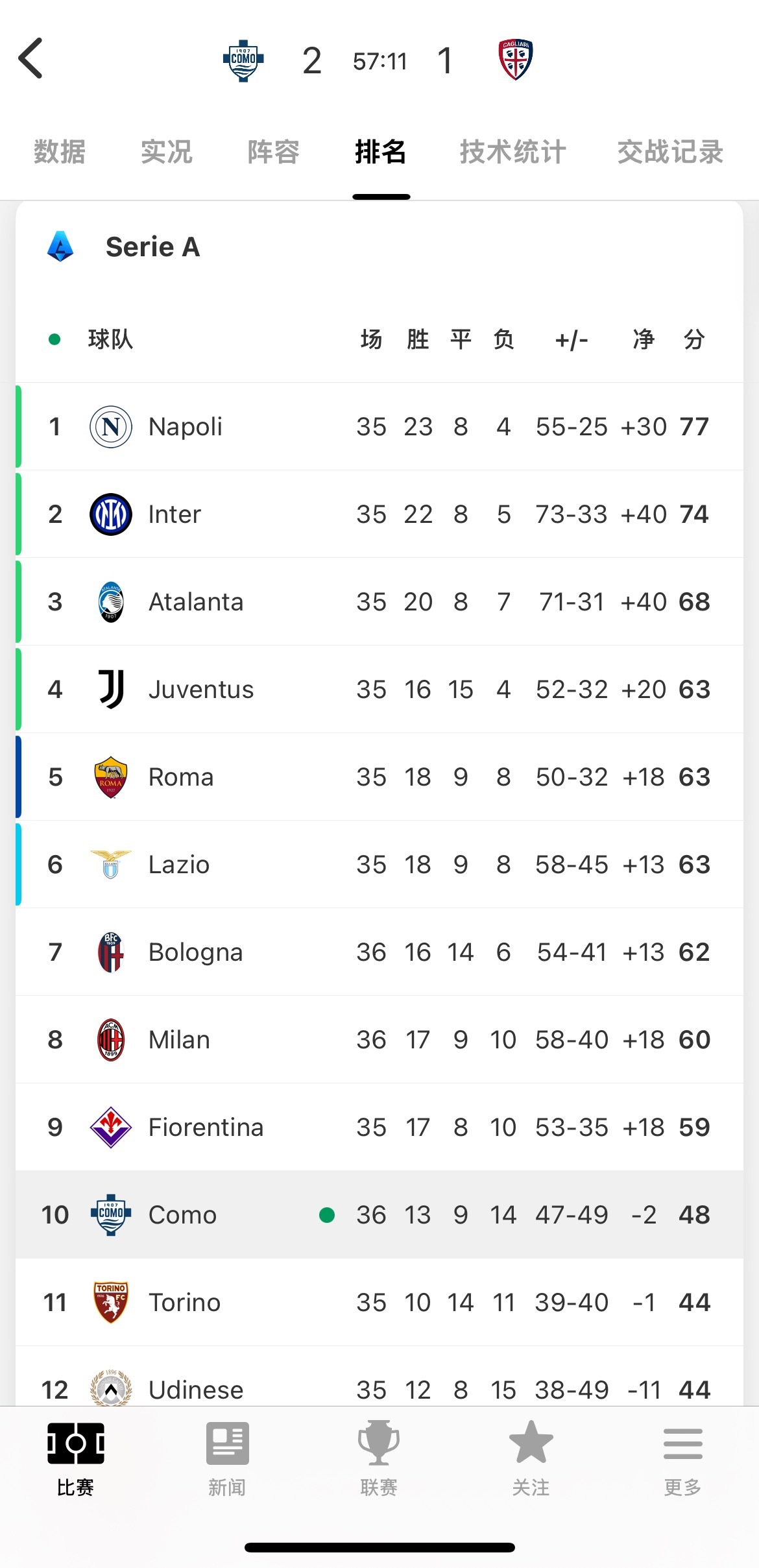Switch to the 阵容 lineup tab
Viewport: 759px width, 1568px height.
[273, 152]
